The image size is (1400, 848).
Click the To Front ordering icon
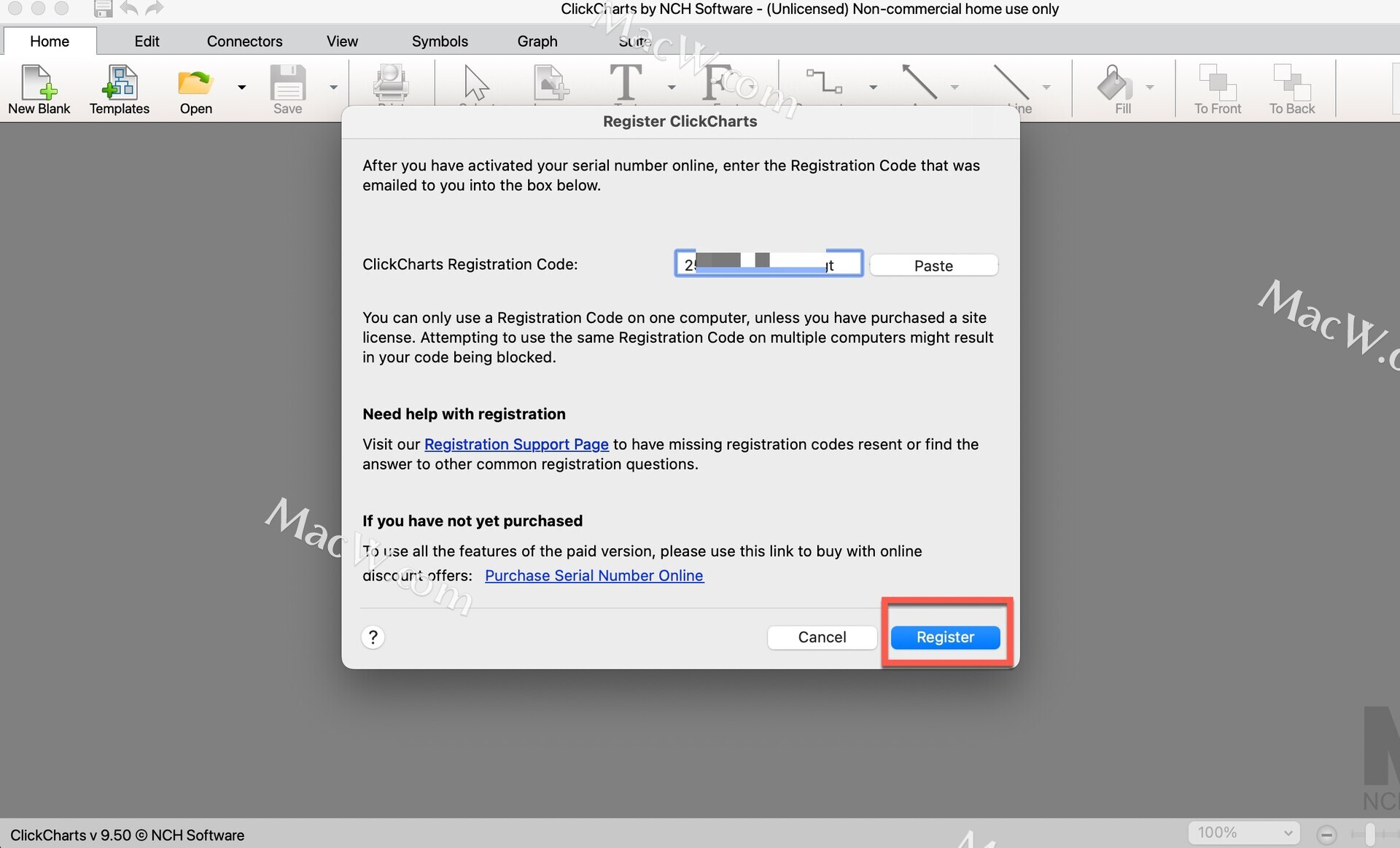pyautogui.click(x=1218, y=82)
